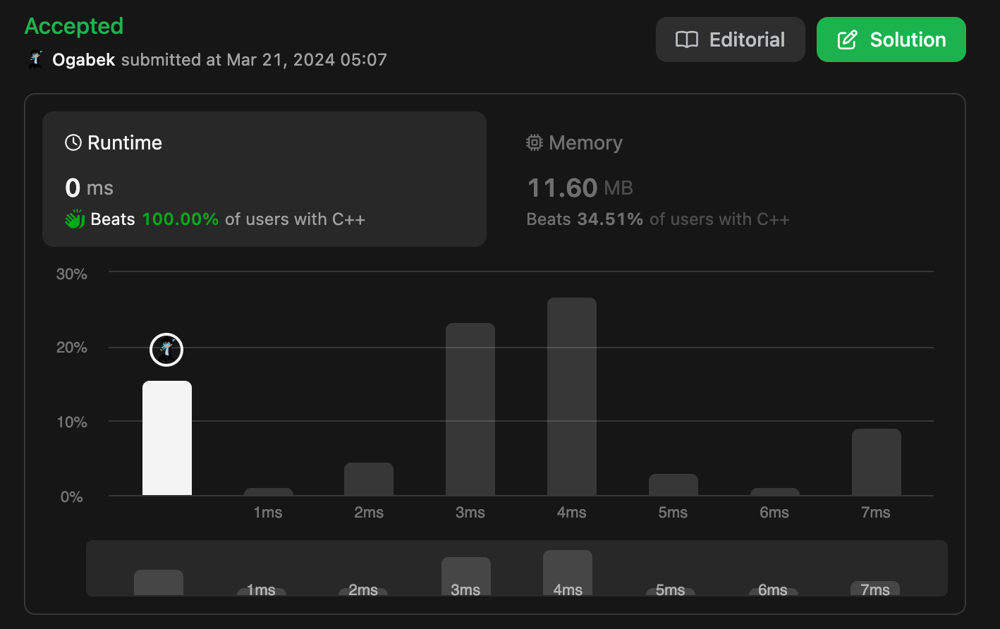Image resolution: width=1000 pixels, height=629 pixels.
Task: Open the Editorial page
Action: click(x=730, y=40)
